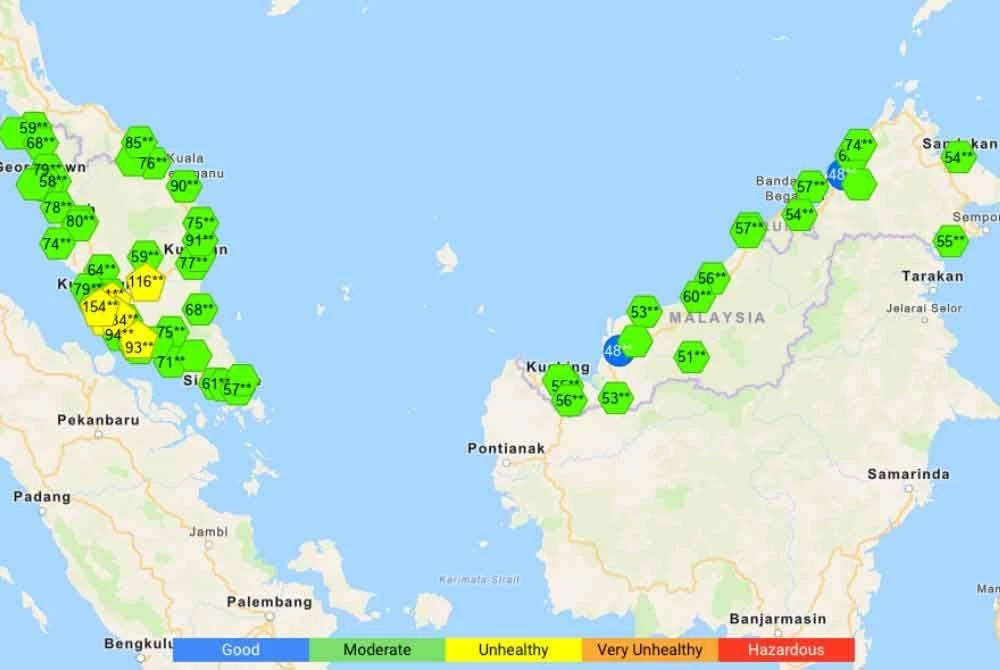Select the orange Very Unhealthy legend swatch
The image size is (1000, 670).
pyautogui.click(x=649, y=650)
